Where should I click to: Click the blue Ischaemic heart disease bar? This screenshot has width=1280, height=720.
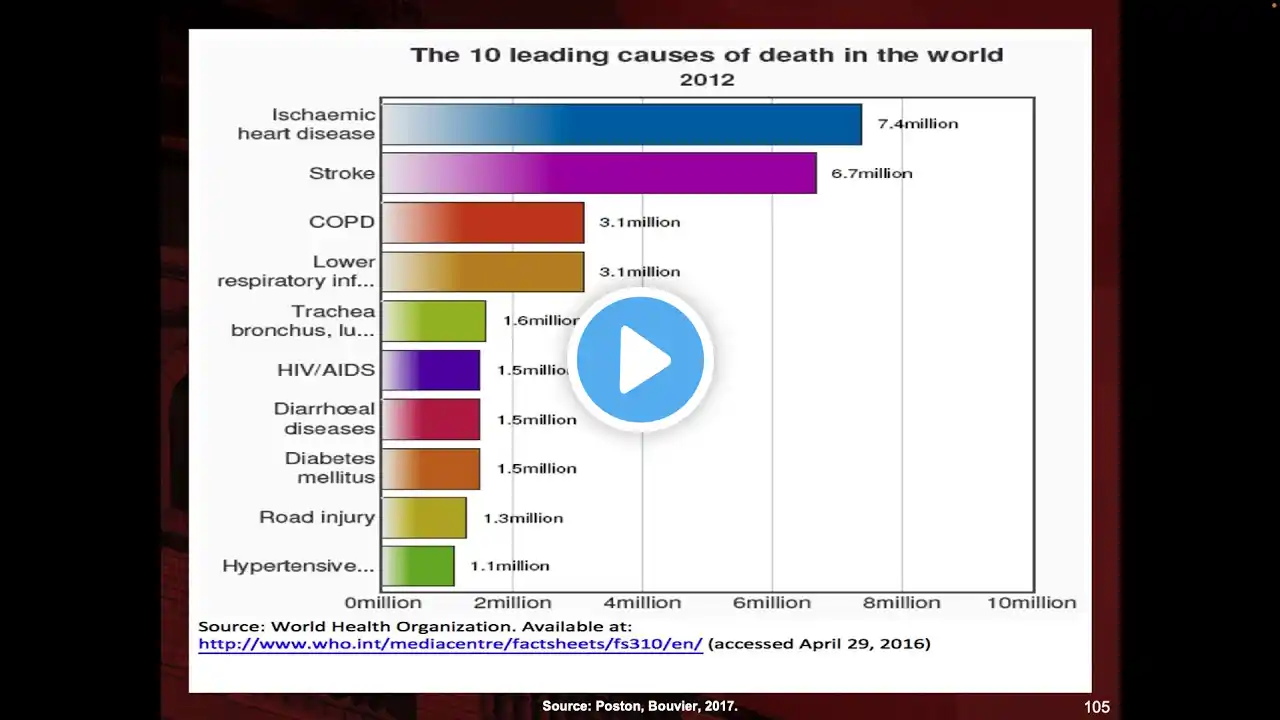point(622,124)
